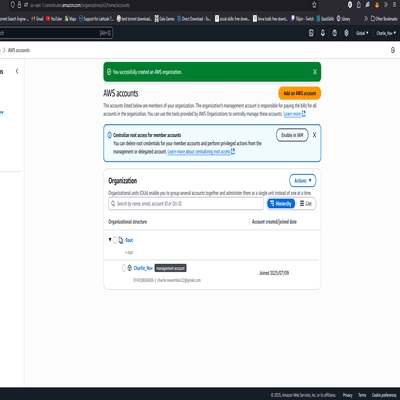Open the Learn more about centralizing root access link
This screenshot has height=400, width=400.
(x=201, y=152)
